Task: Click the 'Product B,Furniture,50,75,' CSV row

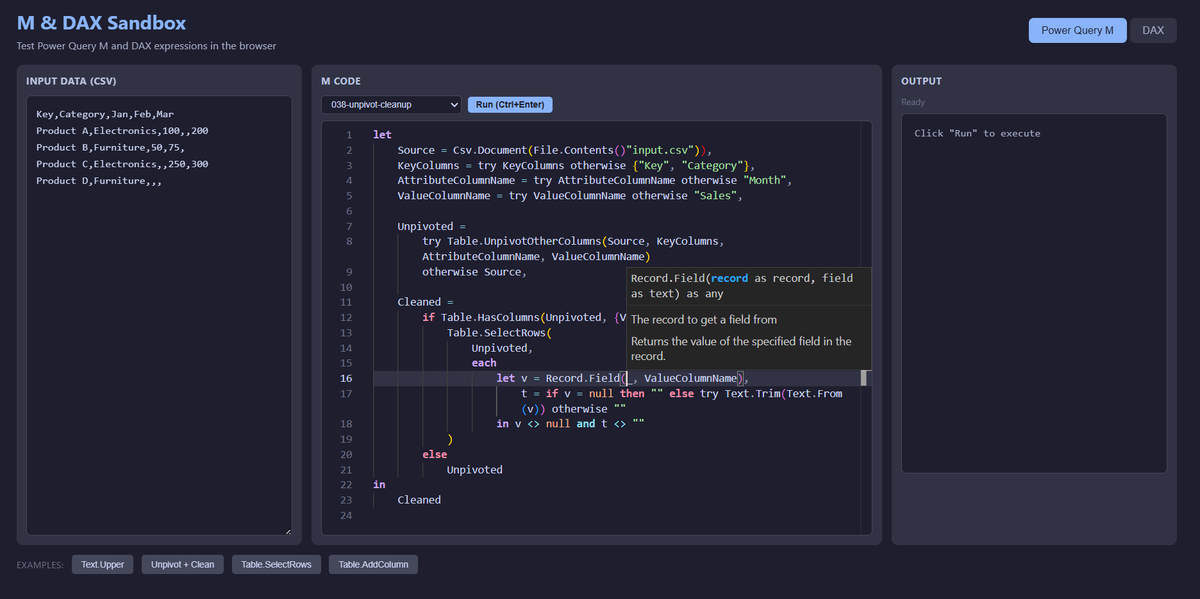Action: pyautogui.click(x=110, y=147)
